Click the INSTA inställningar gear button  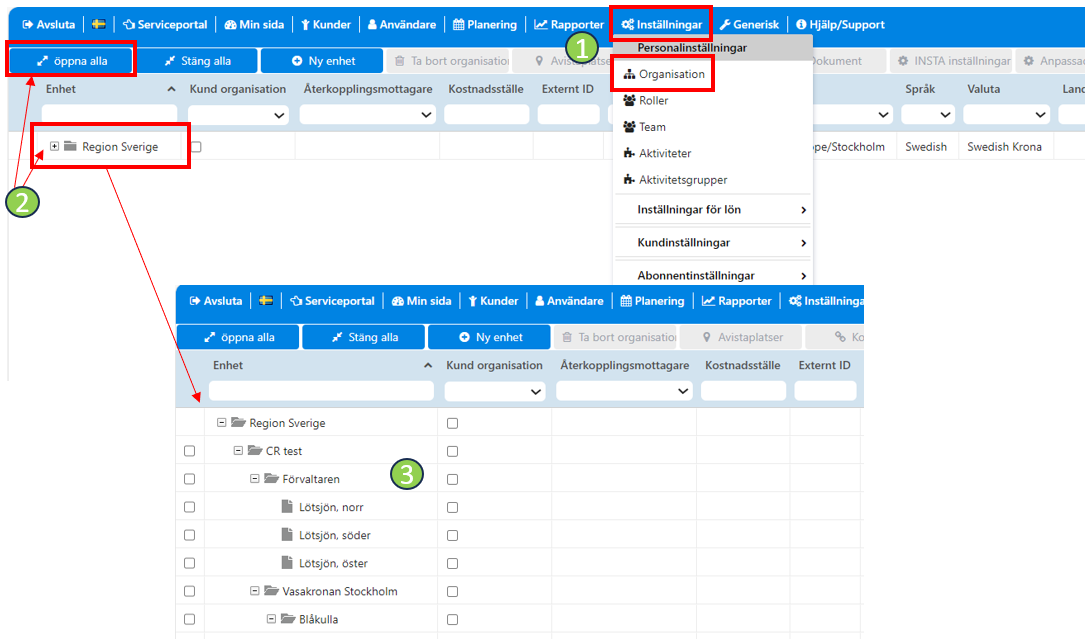coord(954,61)
